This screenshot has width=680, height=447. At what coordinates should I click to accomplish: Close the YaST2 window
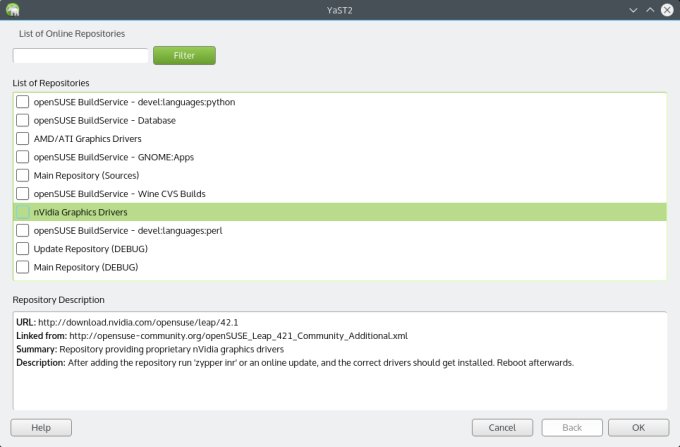(x=667, y=10)
